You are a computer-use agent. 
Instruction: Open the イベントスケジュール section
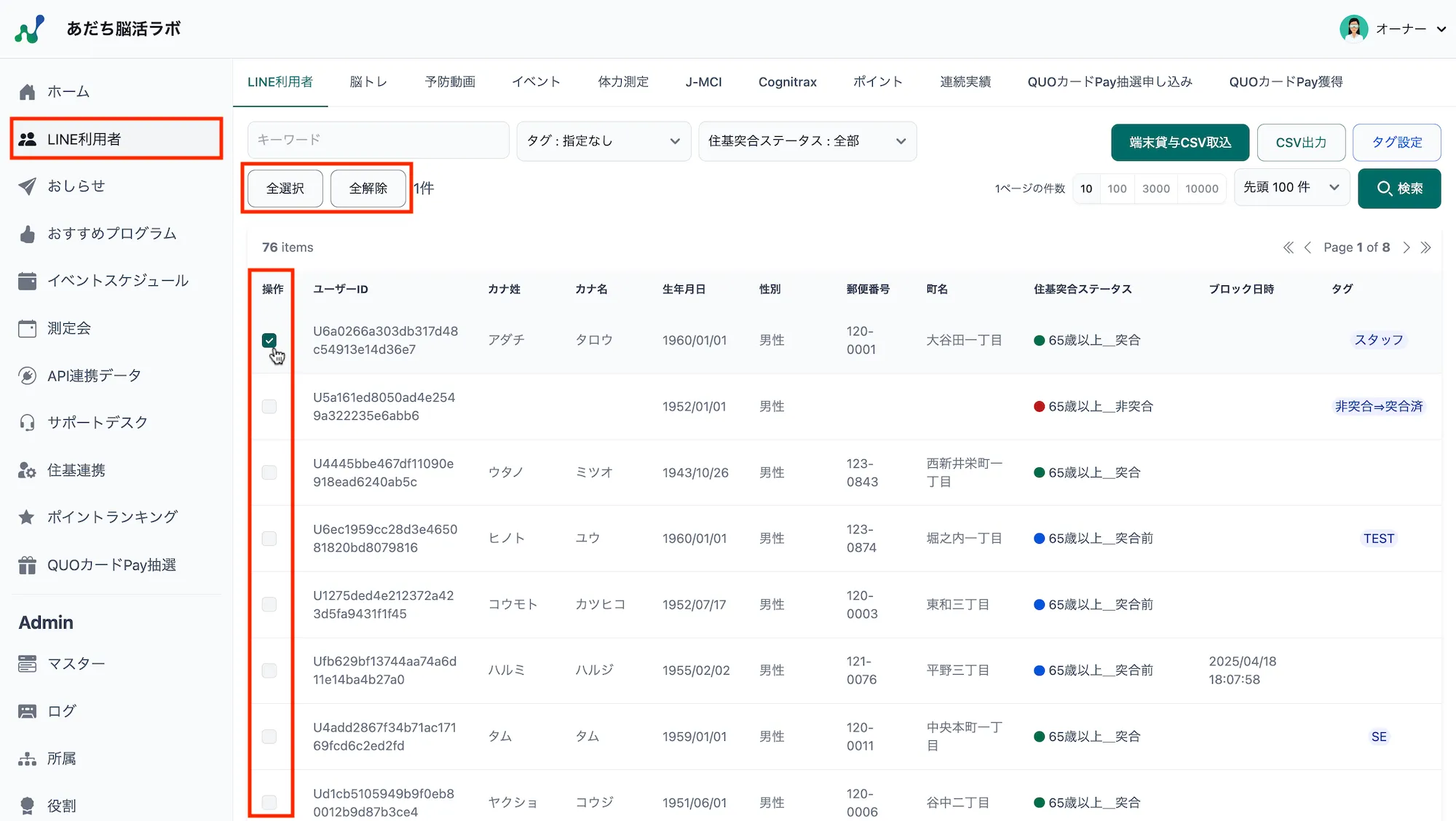[x=117, y=280]
